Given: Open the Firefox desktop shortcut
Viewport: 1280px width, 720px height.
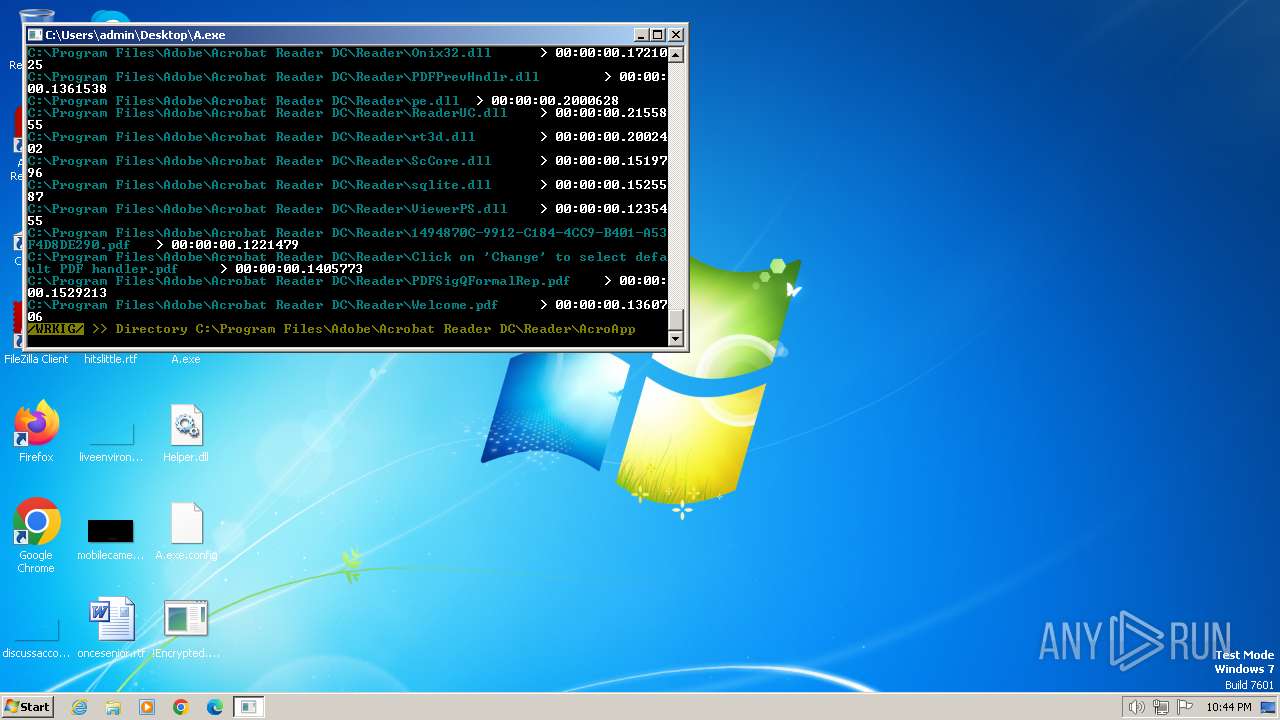Looking at the screenshot, I should point(36,426).
